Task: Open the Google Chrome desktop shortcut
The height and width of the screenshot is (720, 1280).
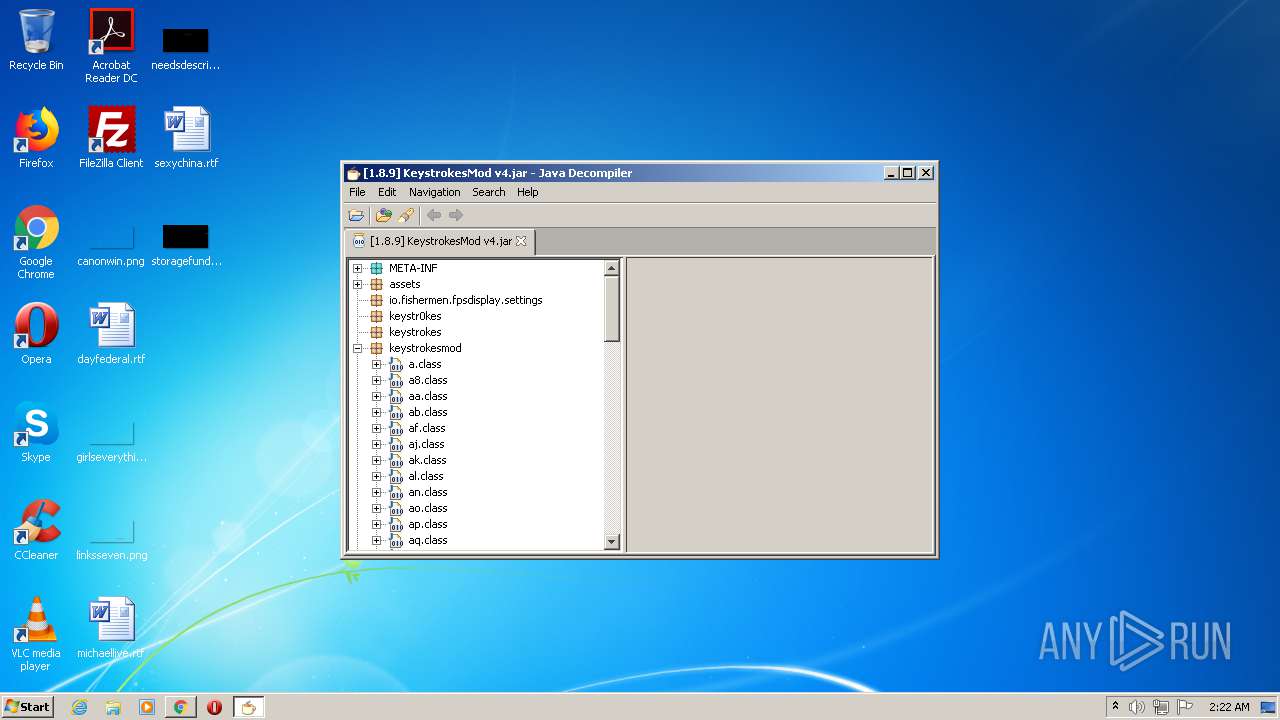Action: 36,243
